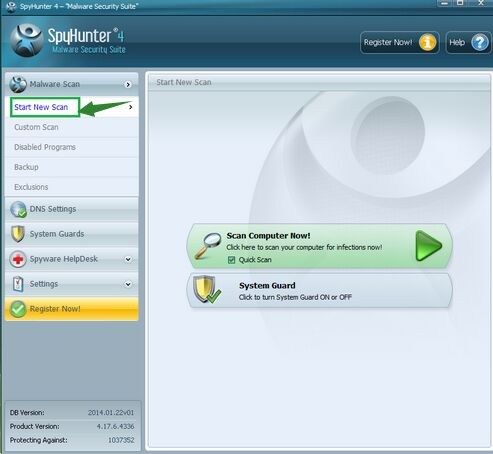Image resolution: width=493 pixels, height=454 pixels.
Task: Toggle the Quick Scan checkbox
Action: tap(231, 260)
